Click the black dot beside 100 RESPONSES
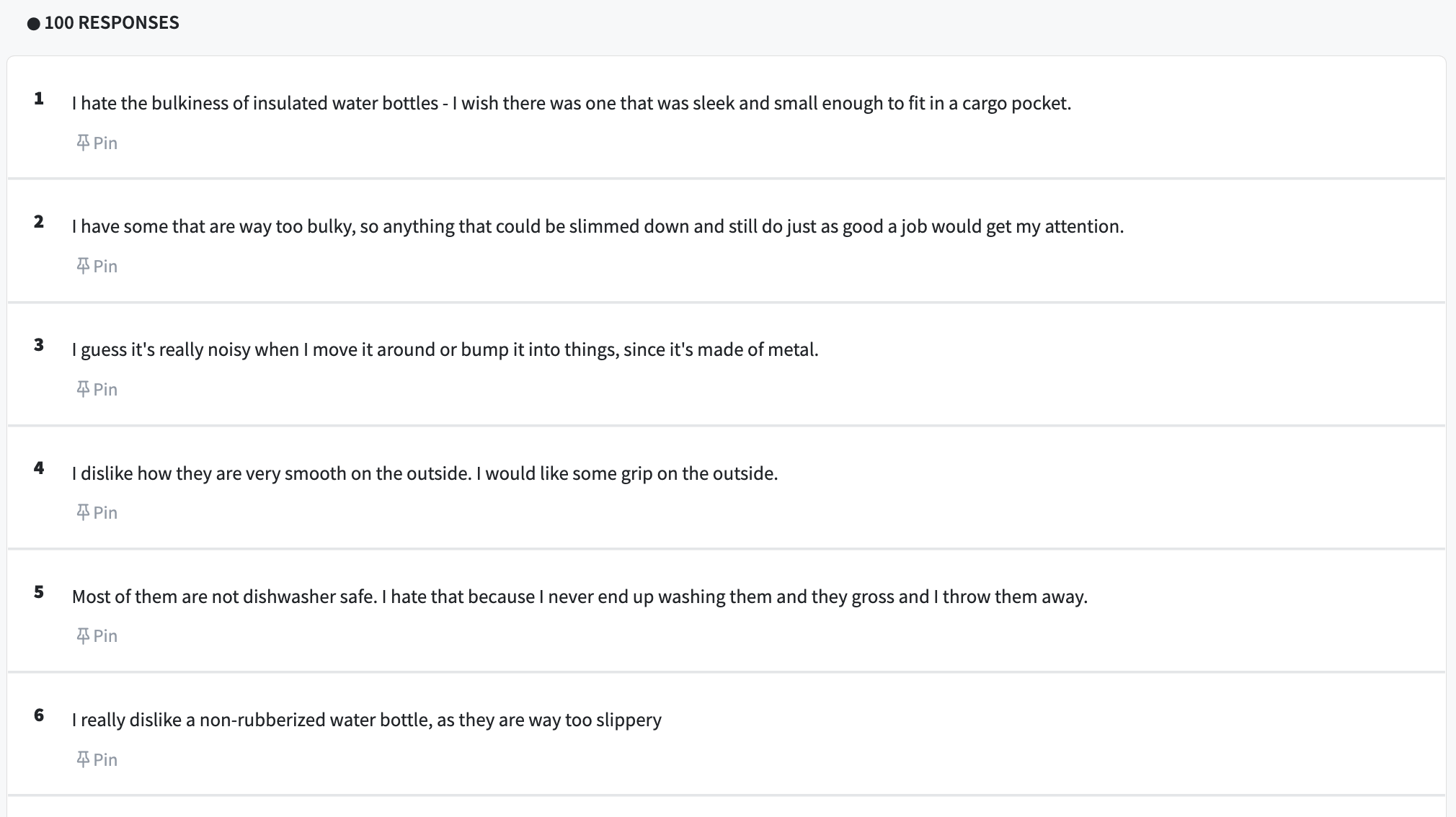Screen dimensions: 1456x817 coord(33,24)
